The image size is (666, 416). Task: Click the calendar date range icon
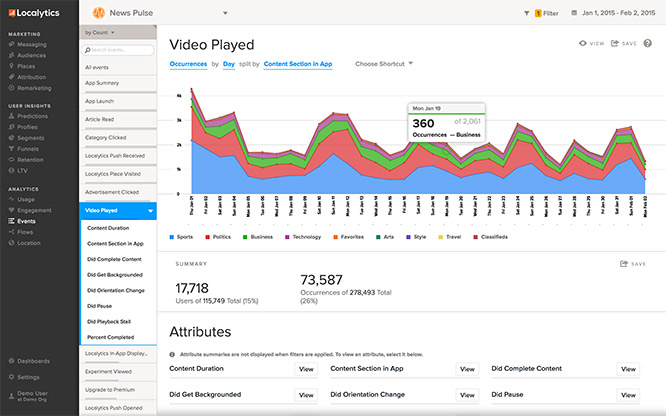573,13
